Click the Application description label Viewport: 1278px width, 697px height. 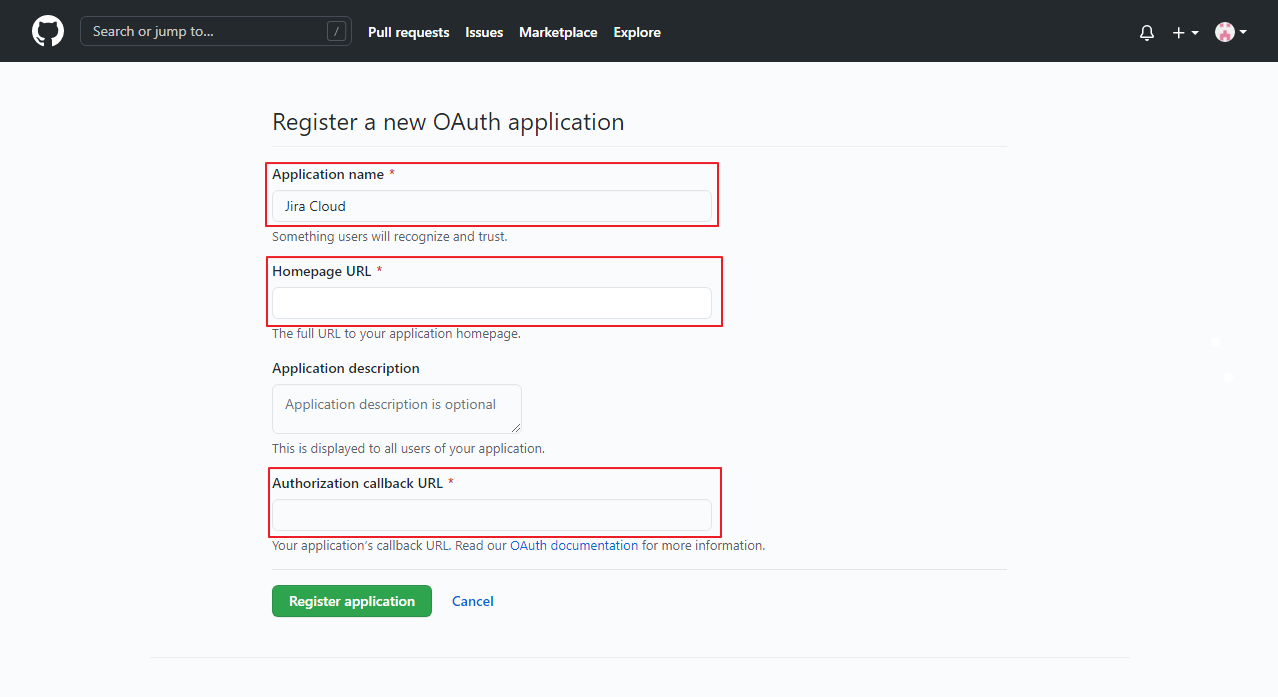click(346, 368)
